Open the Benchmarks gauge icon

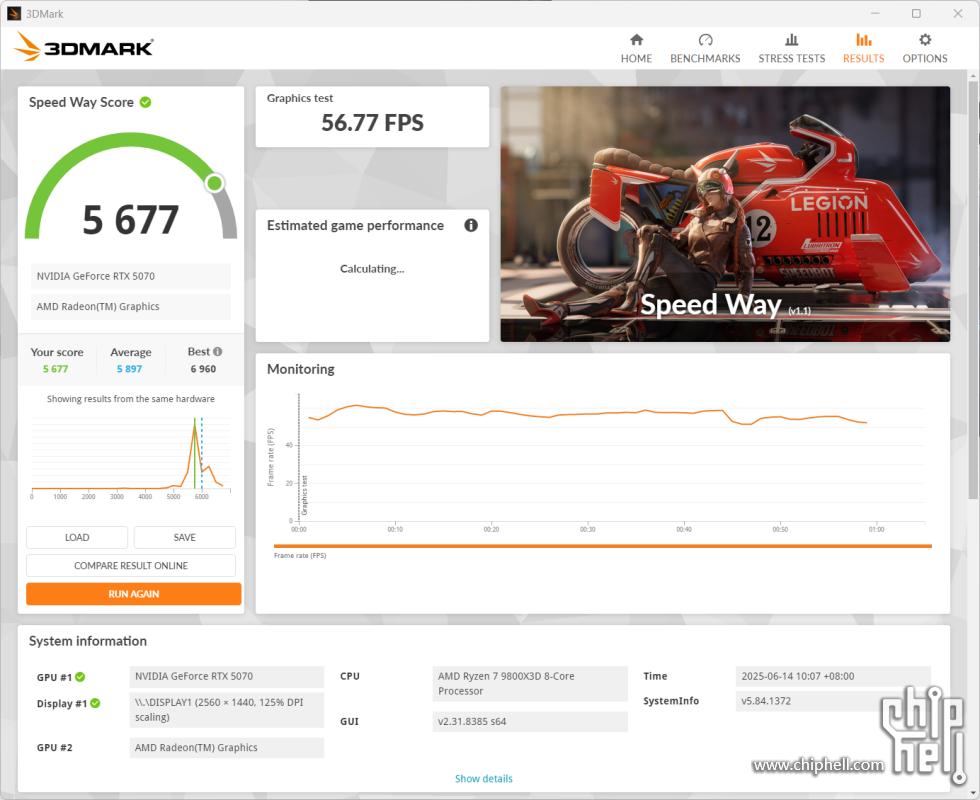tap(706, 40)
